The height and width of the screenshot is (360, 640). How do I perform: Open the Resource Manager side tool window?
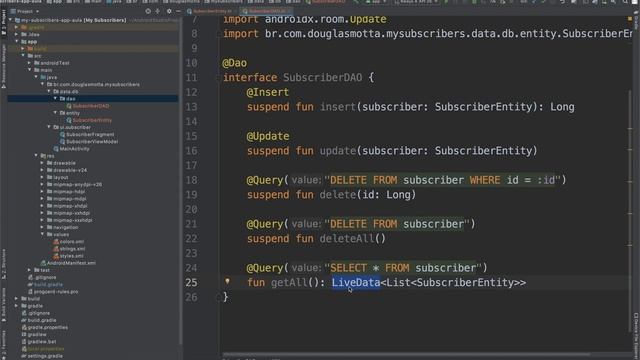pyautogui.click(x=4, y=66)
